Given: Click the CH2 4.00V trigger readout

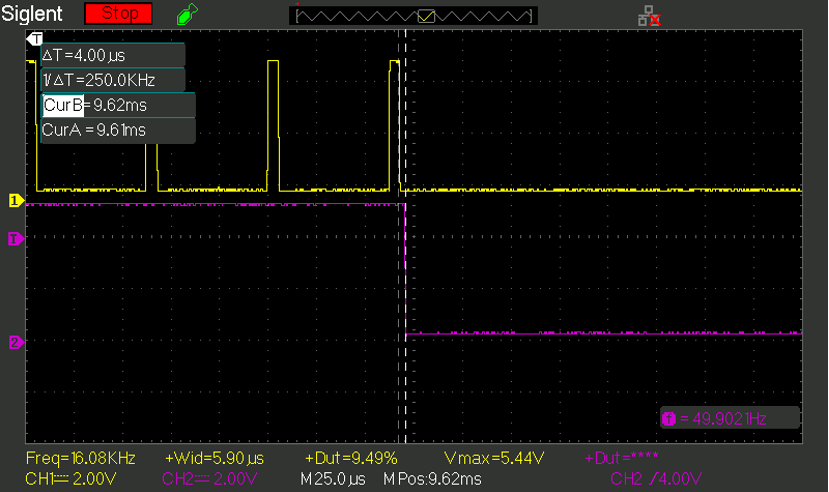Looking at the screenshot, I should point(656,479).
